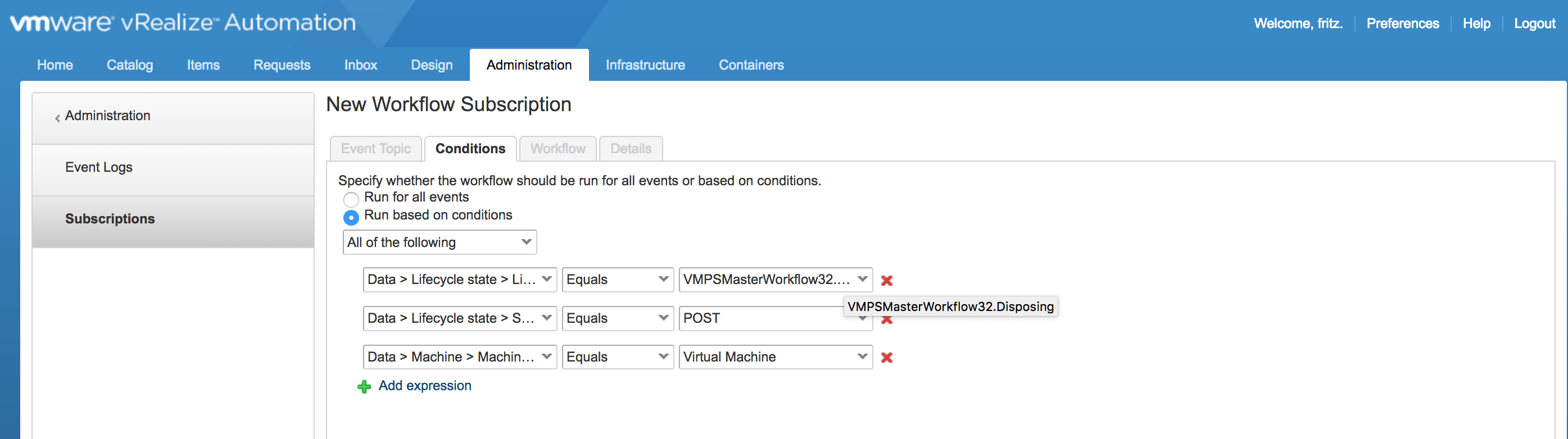This screenshot has width=1568, height=439.
Task: Select the Conditions step tab
Action: point(470,149)
